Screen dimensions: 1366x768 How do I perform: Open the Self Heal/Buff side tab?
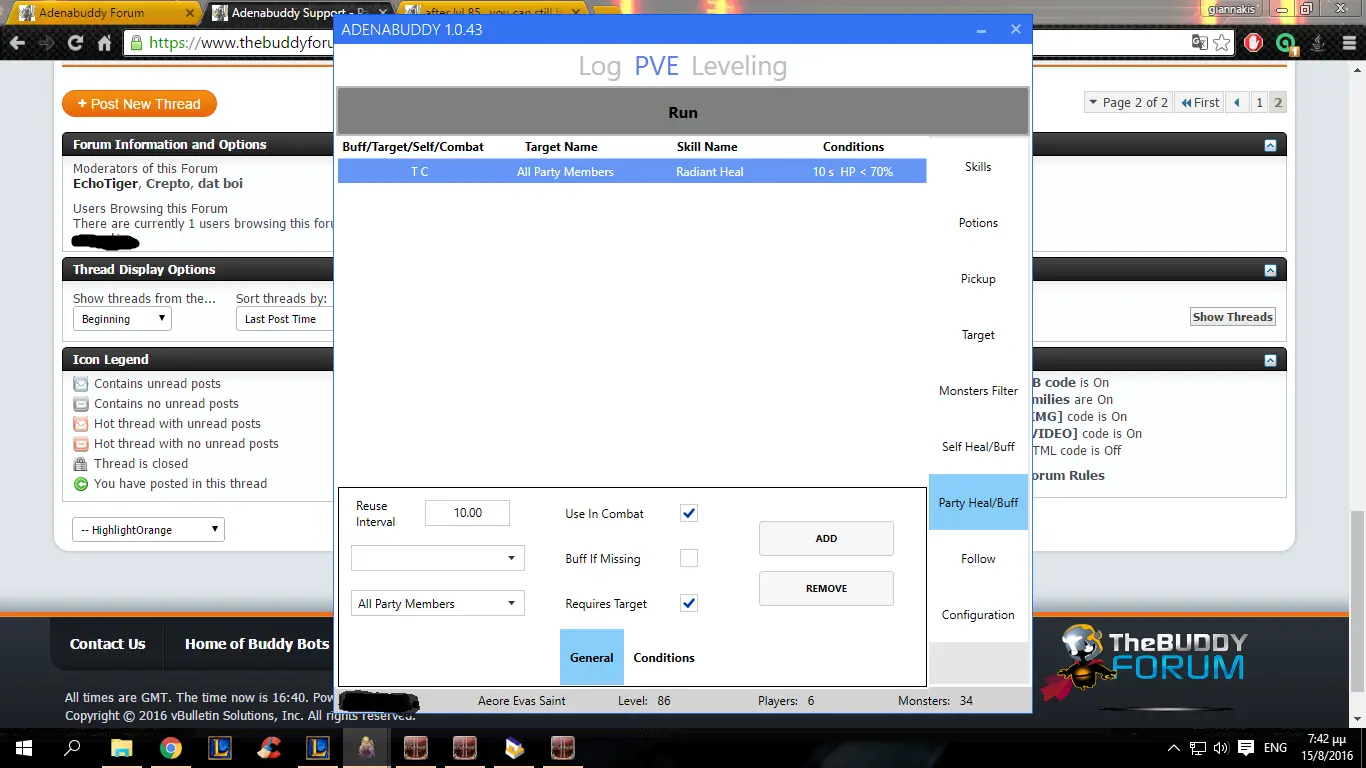click(x=978, y=446)
